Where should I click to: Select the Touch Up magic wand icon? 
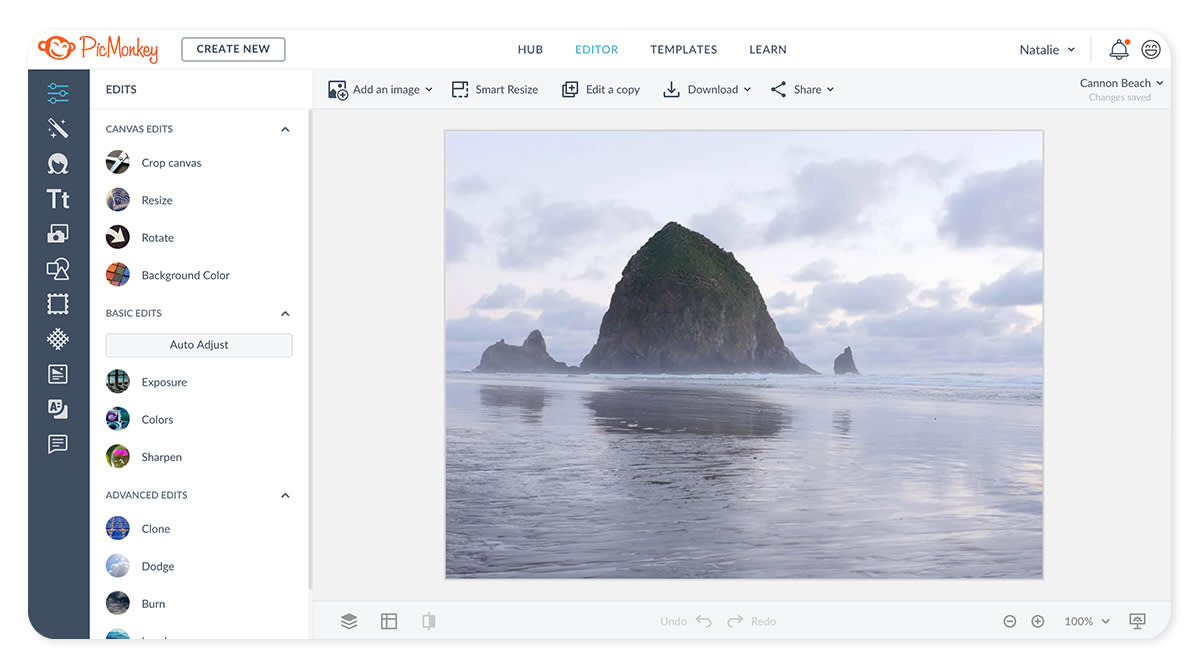tap(58, 128)
